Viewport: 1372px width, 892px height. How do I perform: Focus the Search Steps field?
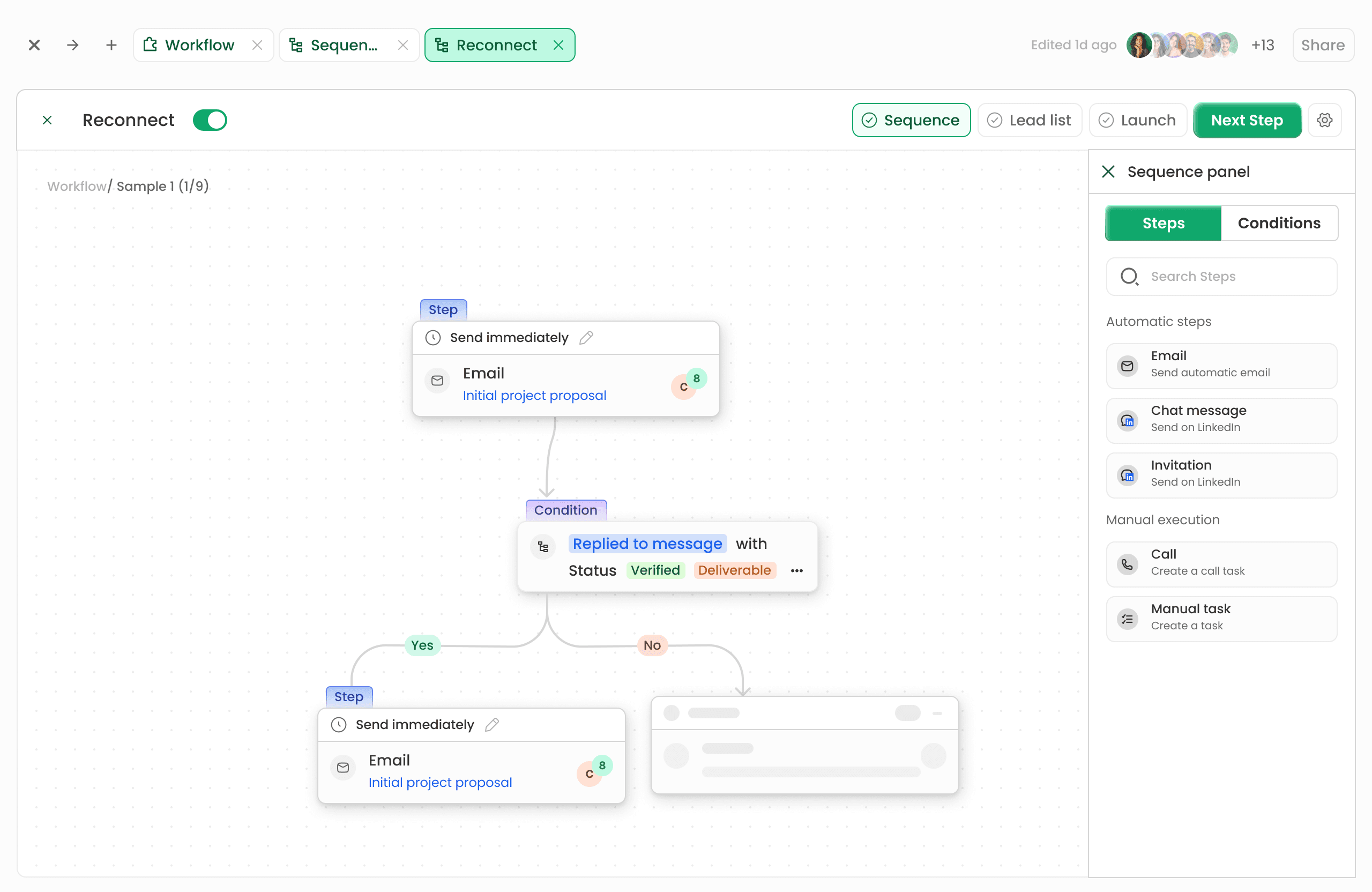click(1221, 276)
